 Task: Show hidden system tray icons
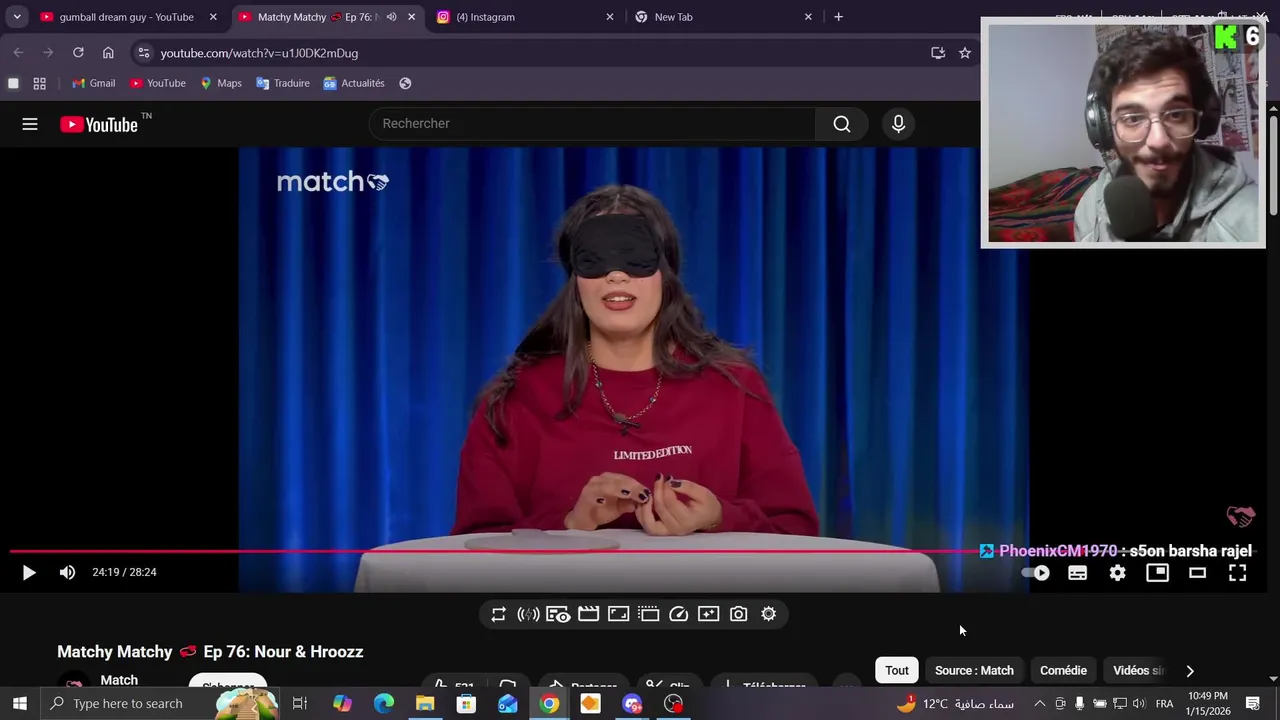click(1040, 704)
